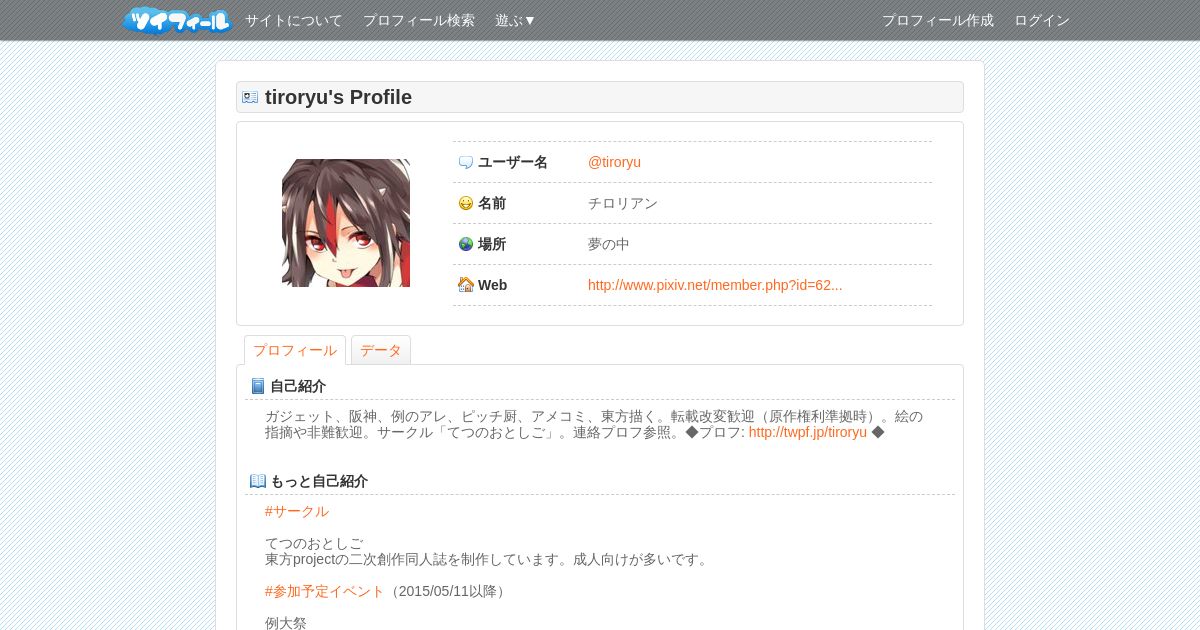Switch to the プロフィール tab
The height and width of the screenshot is (630, 1200).
click(x=295, y=350)
